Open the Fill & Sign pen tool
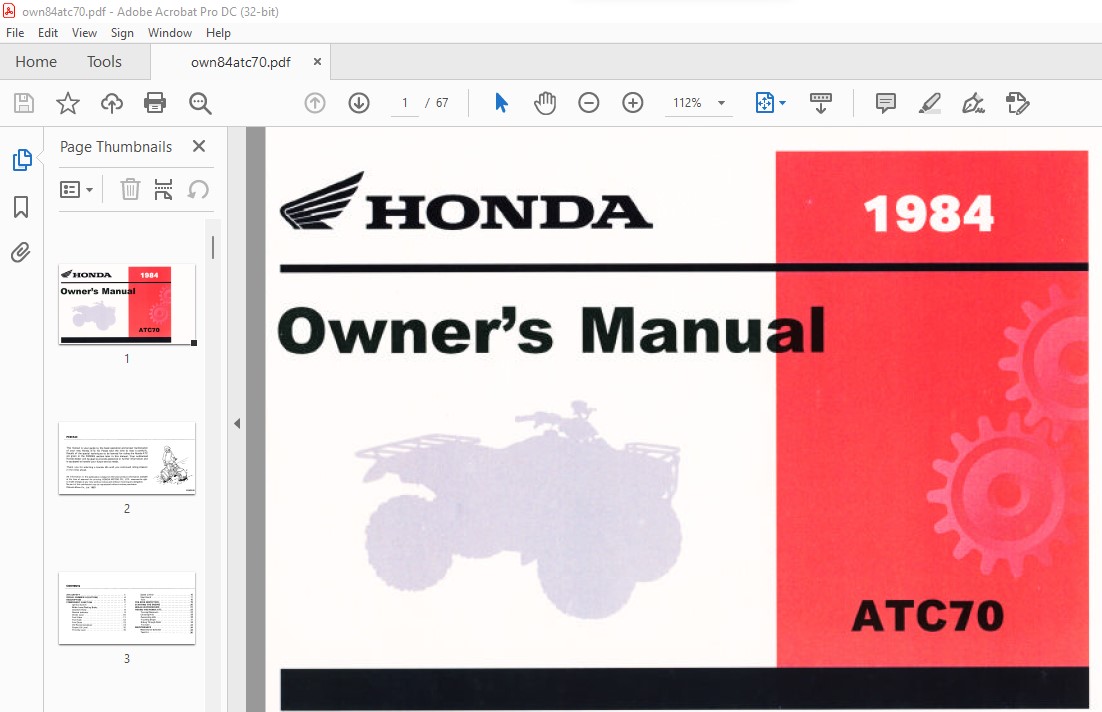Viewport: 1102px width, 712px height. (x=973, y=103)
